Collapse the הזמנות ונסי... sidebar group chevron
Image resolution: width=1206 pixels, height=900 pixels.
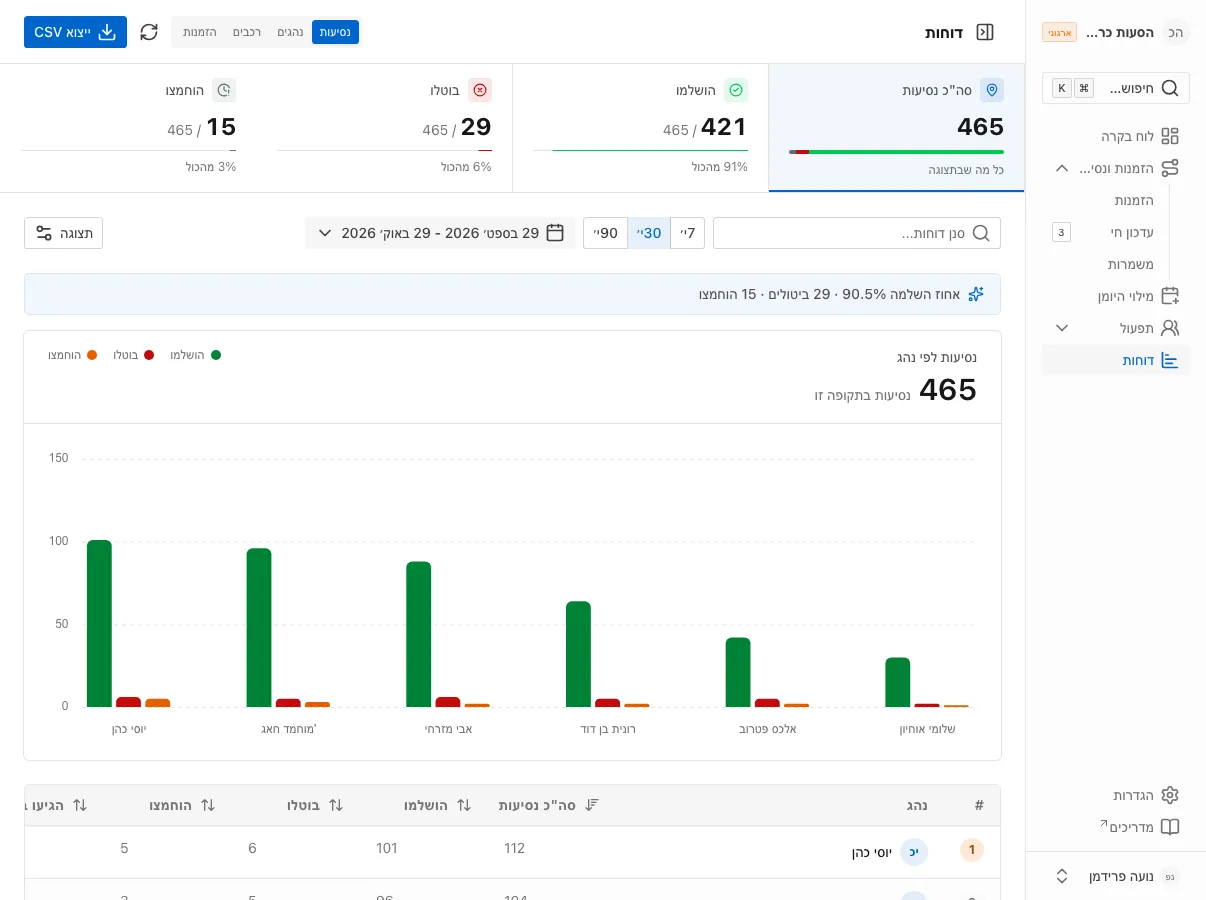[x=1062, y=168]
